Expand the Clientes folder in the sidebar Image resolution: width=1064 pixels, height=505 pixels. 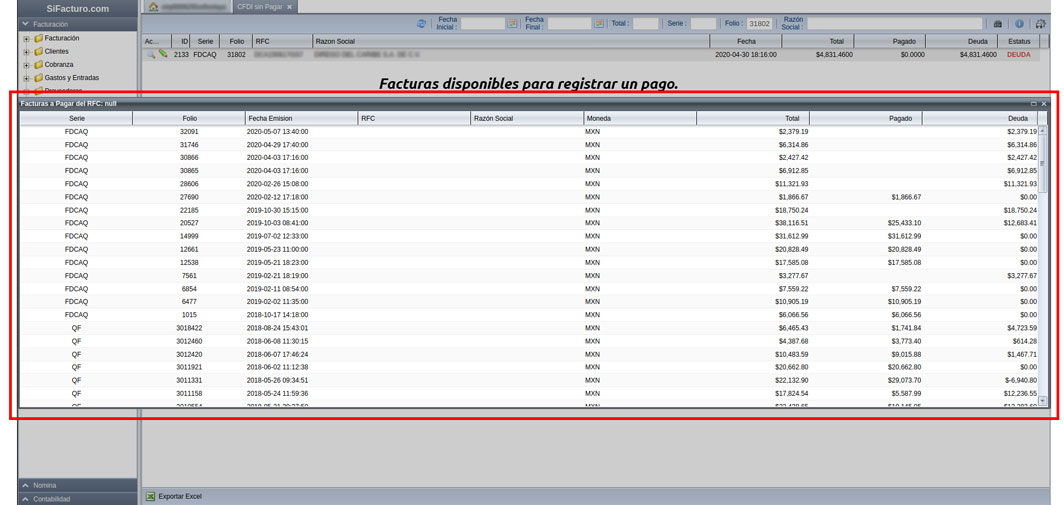pos(27,52)
